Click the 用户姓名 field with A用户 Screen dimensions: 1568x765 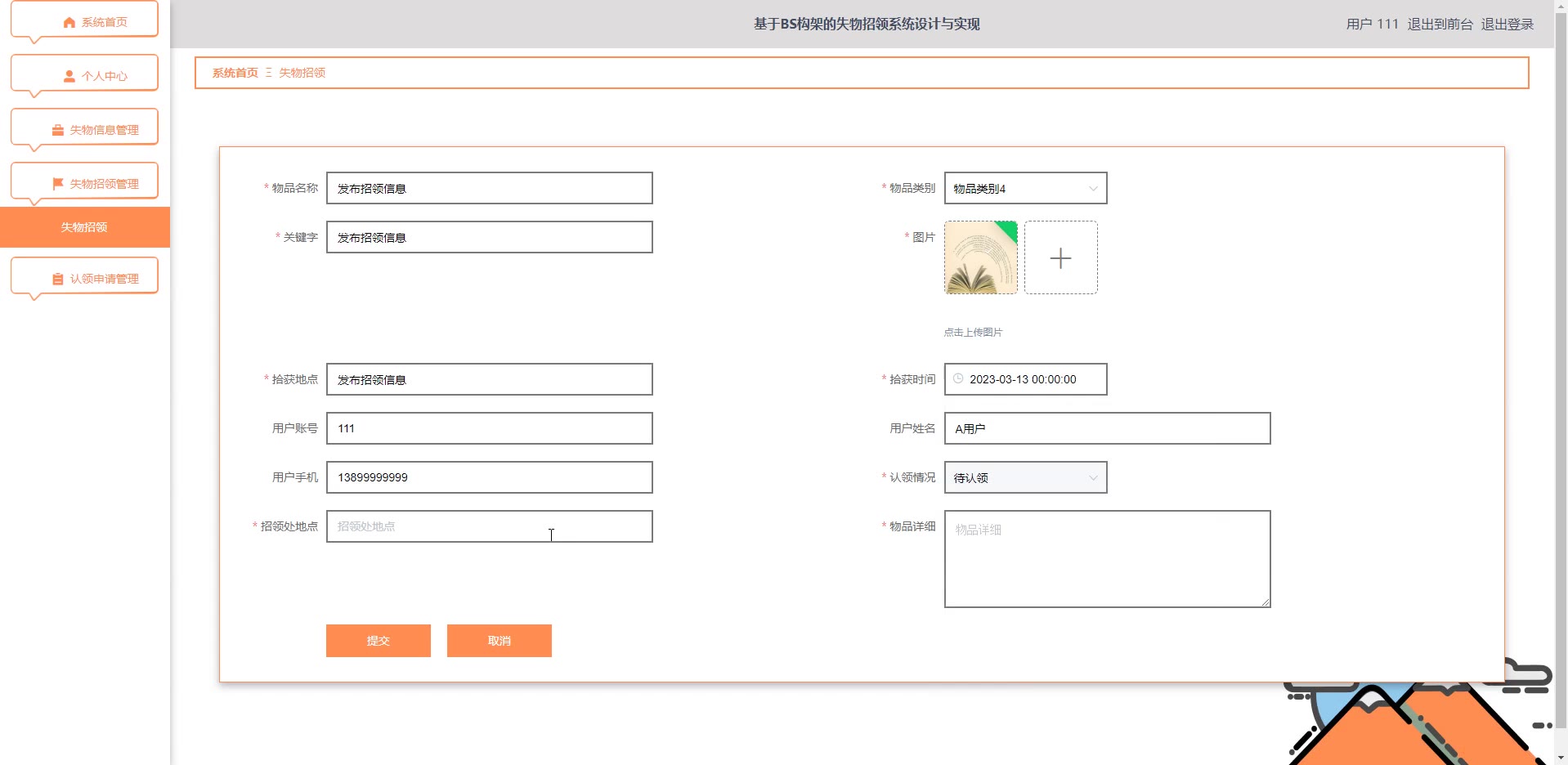point(1108,428)
